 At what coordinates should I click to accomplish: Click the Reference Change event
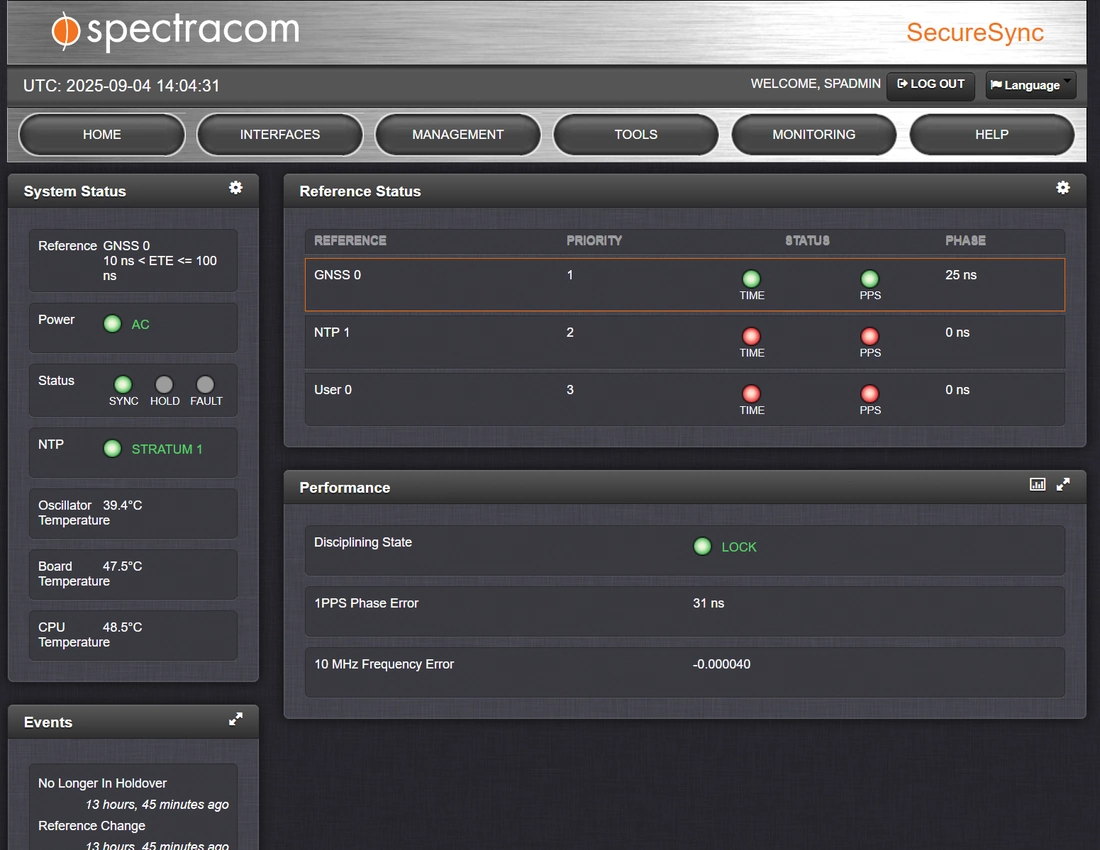[92, 826]
